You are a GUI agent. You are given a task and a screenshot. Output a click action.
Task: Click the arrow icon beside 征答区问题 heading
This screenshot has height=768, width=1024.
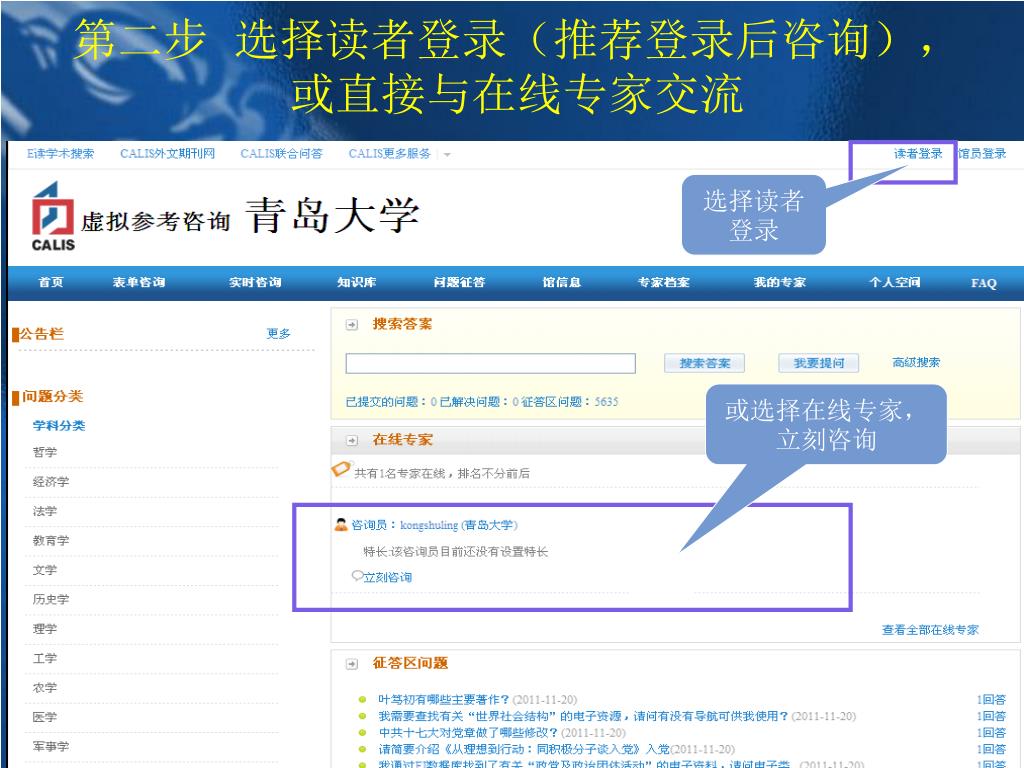tap(352, 664)
